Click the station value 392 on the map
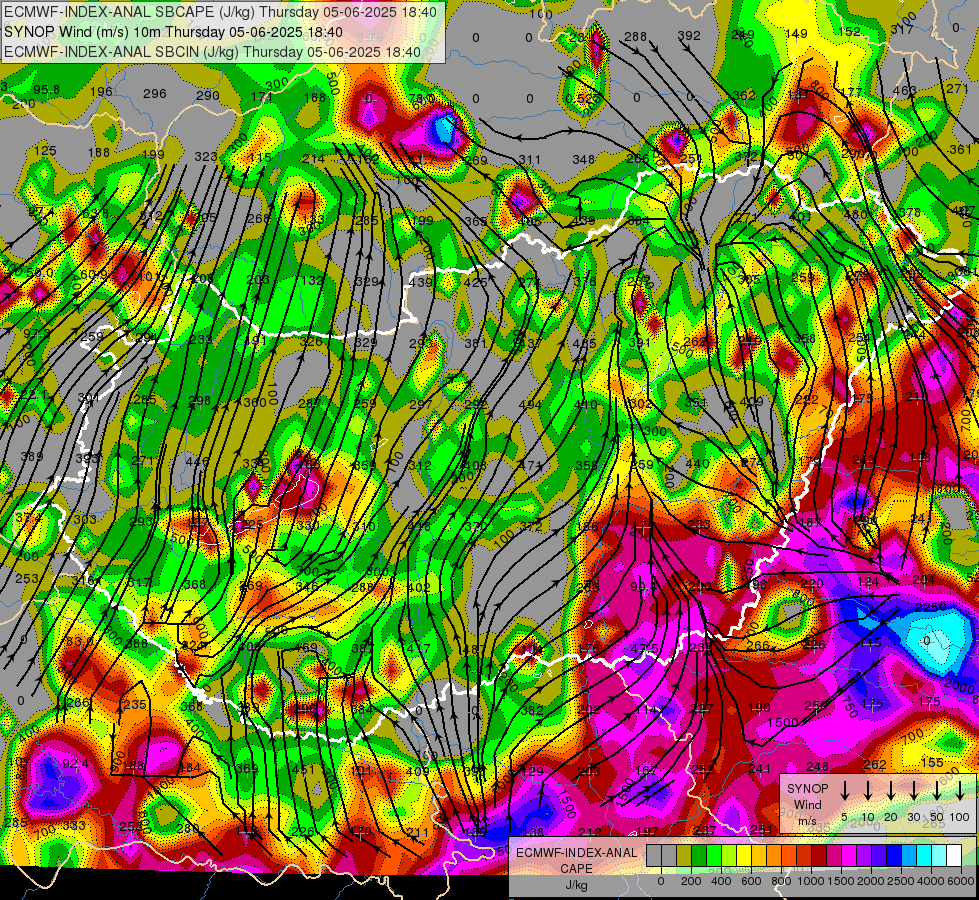Viewport: 979px width, 900px height. pyautogui.click(x=689, y=36)
